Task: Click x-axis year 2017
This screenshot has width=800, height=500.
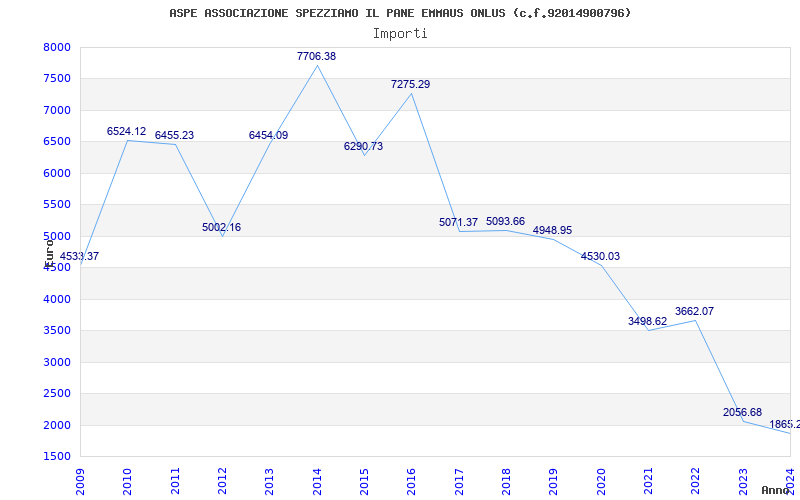Action: (459, 482)
